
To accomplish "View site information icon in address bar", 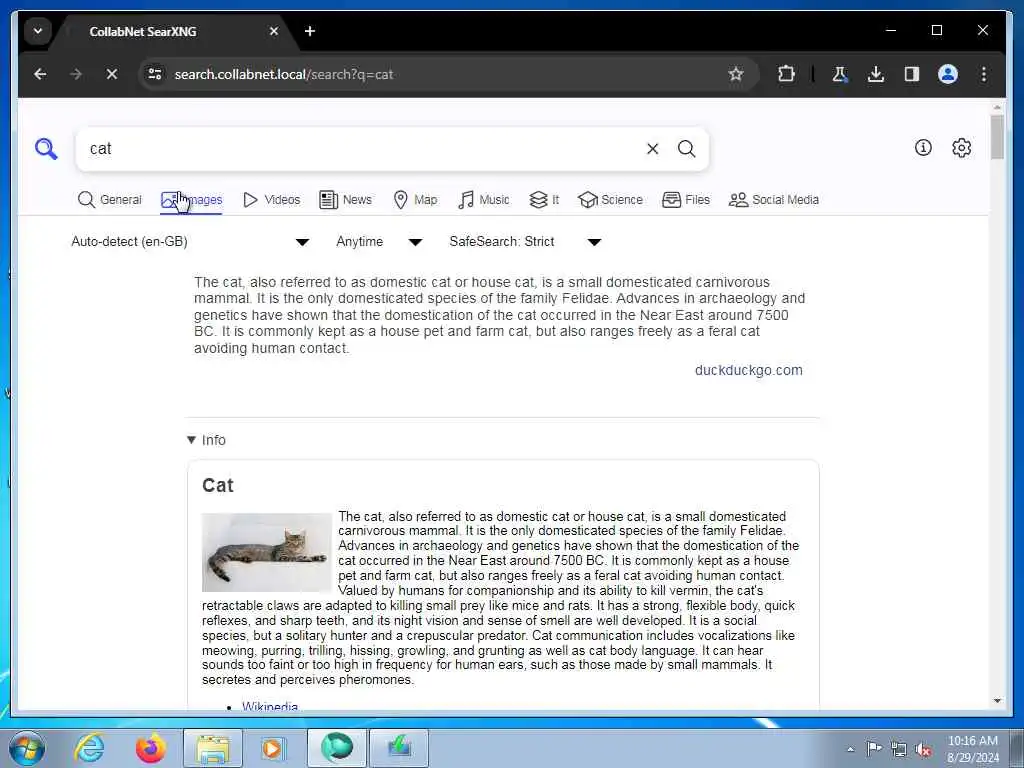I will pos(155,74).
